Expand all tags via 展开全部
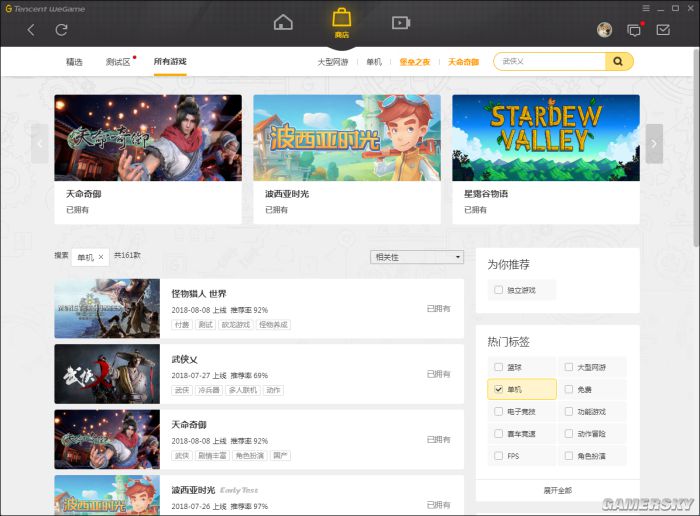 (557, 491)
